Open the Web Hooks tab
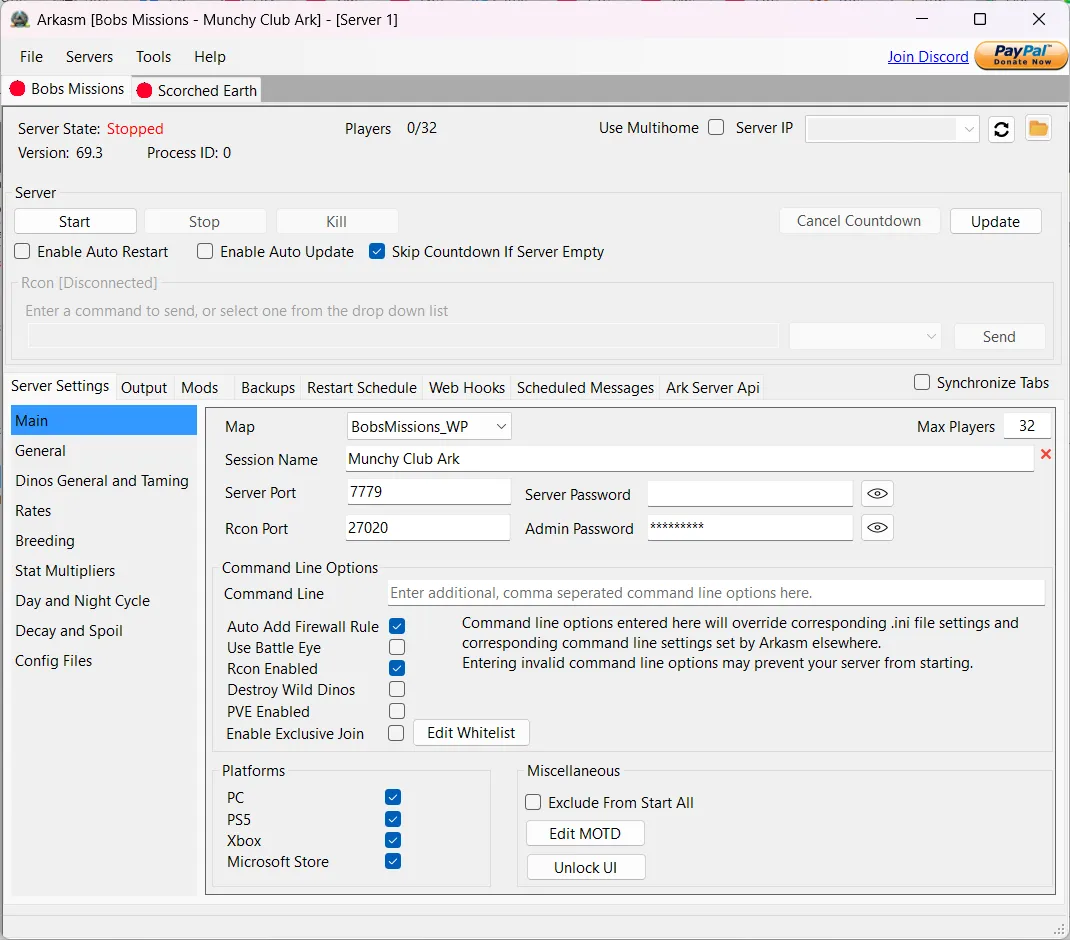This screenshot has height=940, width=1070. (467, 388)
